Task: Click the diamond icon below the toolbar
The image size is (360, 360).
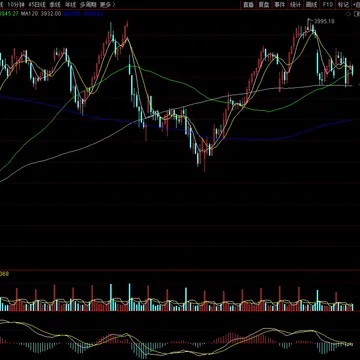Action: (349, 14)
